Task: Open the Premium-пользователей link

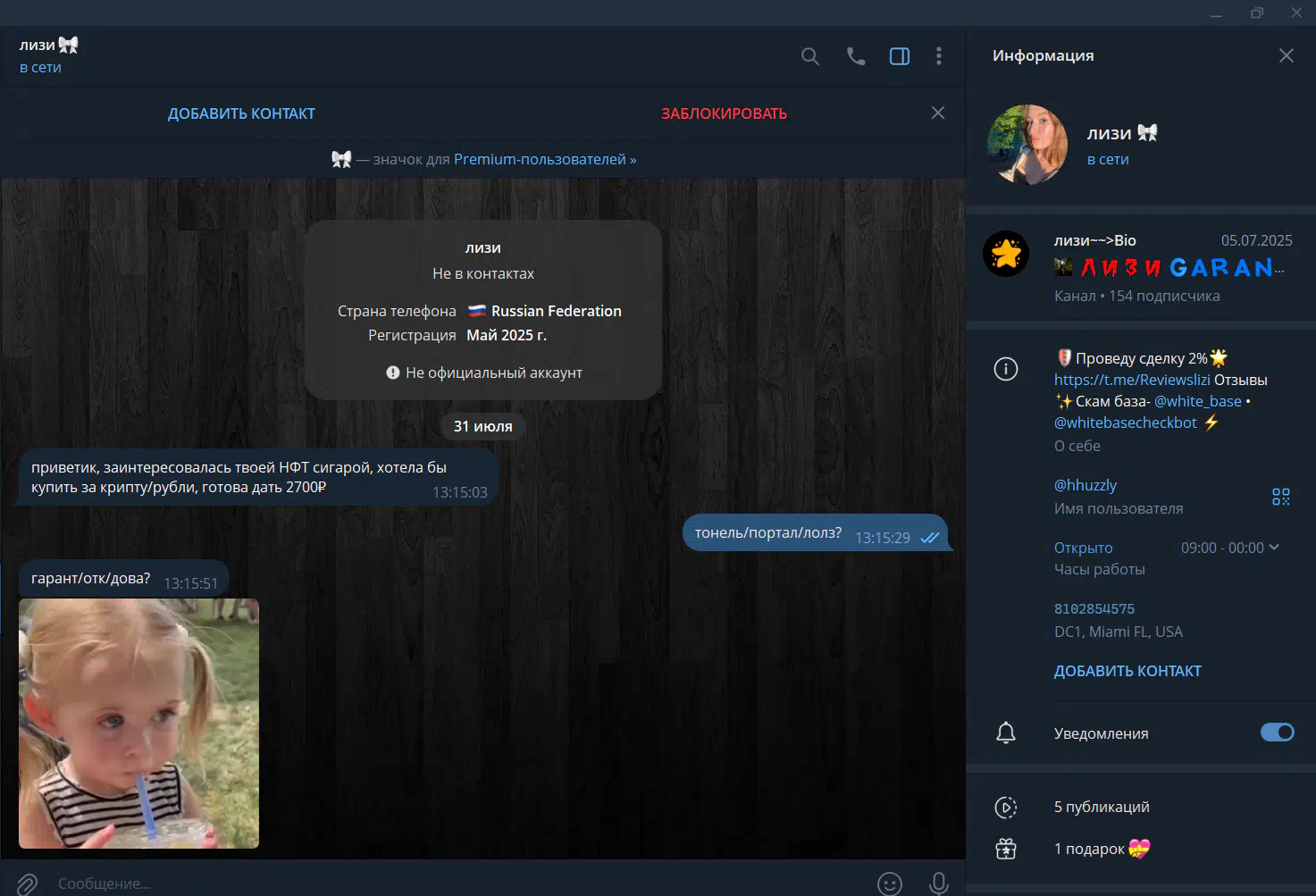Action: (x=545, y=159)
